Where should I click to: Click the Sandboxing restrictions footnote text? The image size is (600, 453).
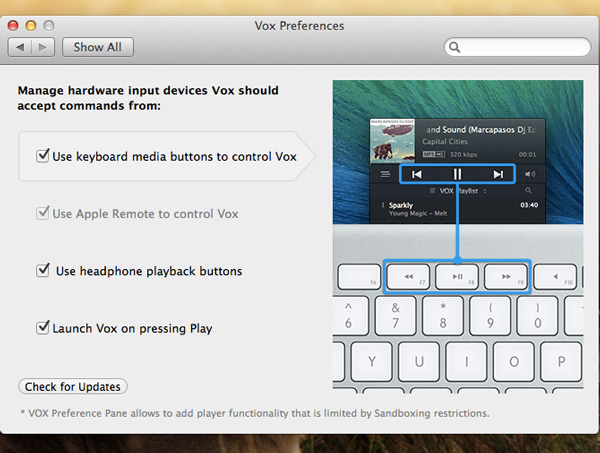255,413
